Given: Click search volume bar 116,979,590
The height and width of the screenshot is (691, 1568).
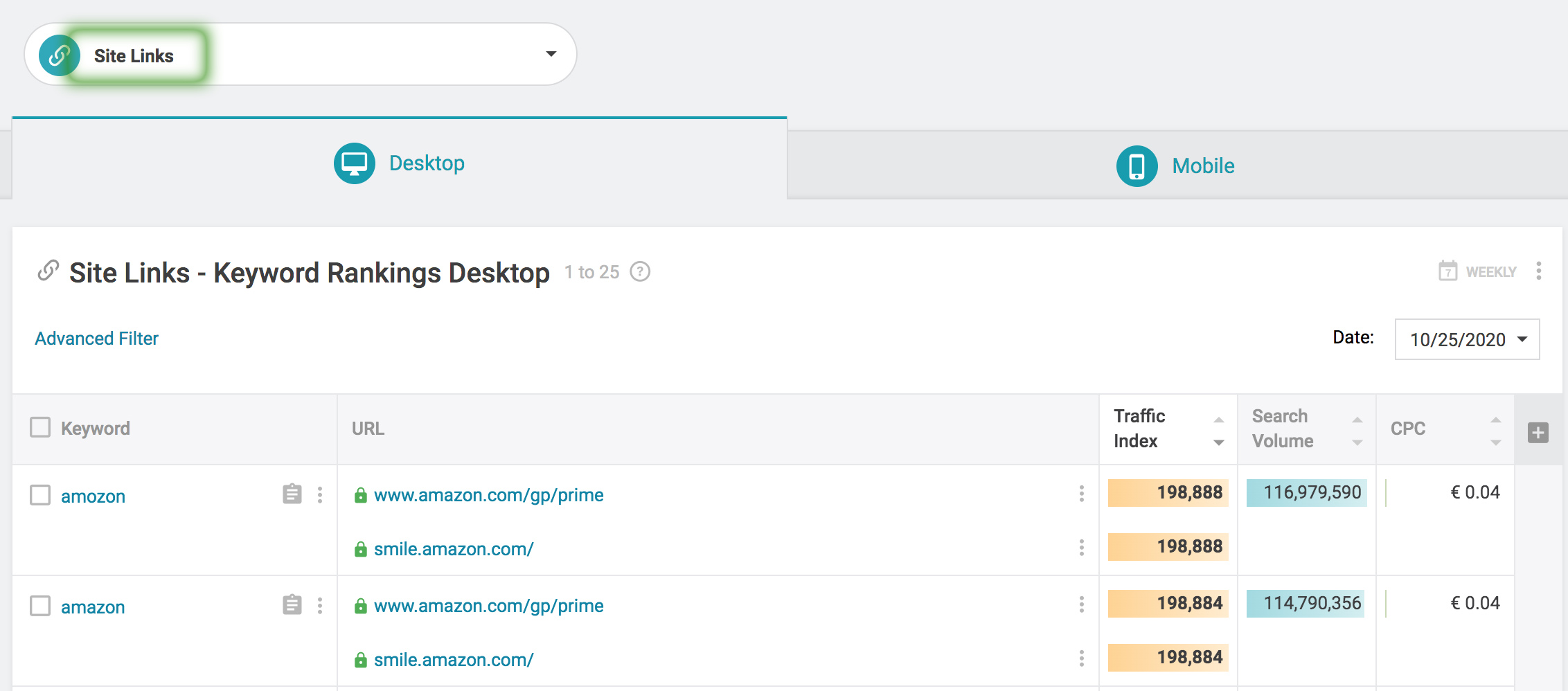Looking at the screenshot, I should click(1307, 493).
